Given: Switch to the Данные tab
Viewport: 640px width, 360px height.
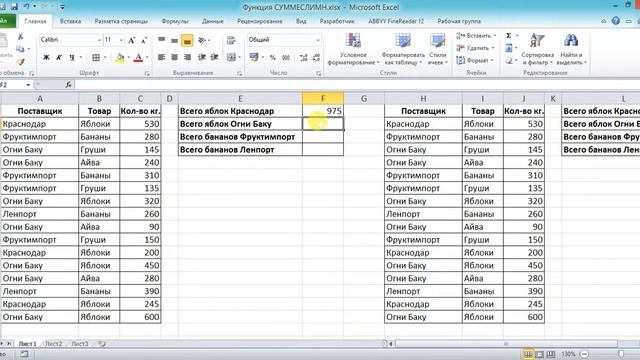Looking at the screenshot, I should [212, 21].
